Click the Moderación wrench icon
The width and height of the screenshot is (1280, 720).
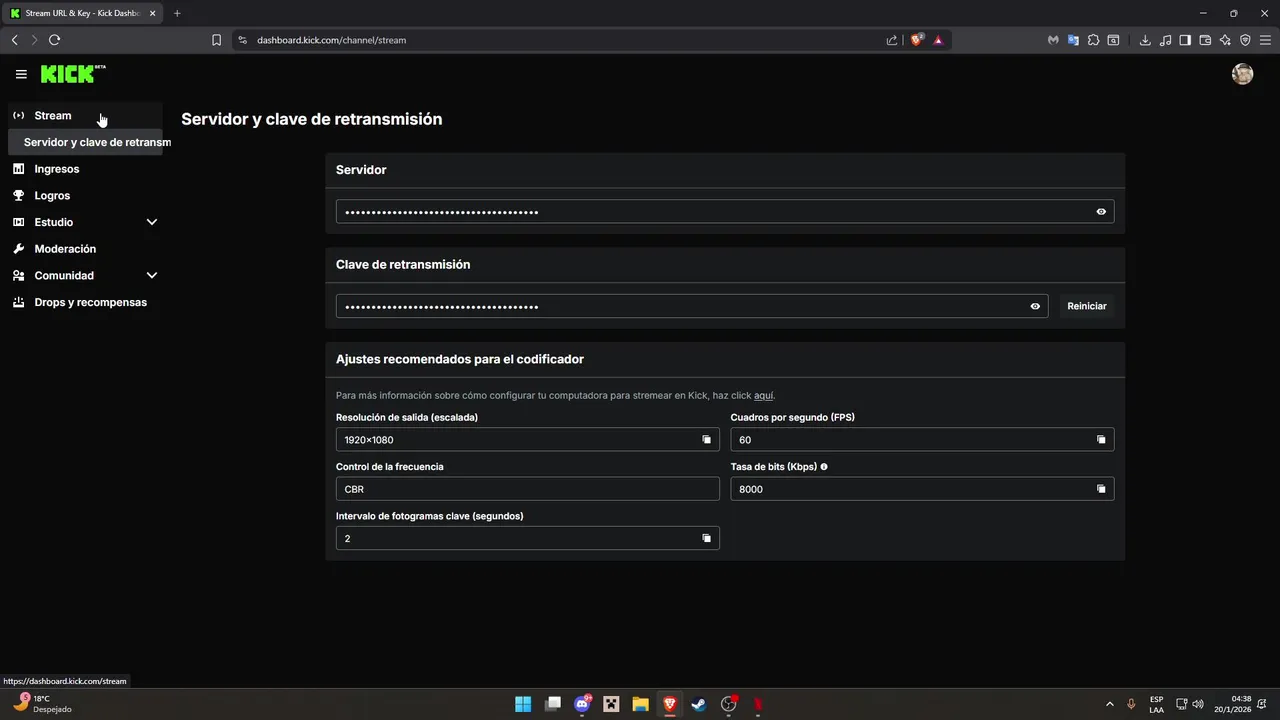(18, 249)
